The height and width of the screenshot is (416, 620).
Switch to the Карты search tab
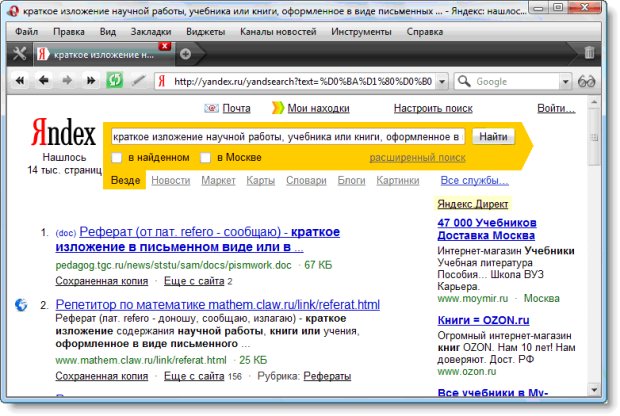261,180
